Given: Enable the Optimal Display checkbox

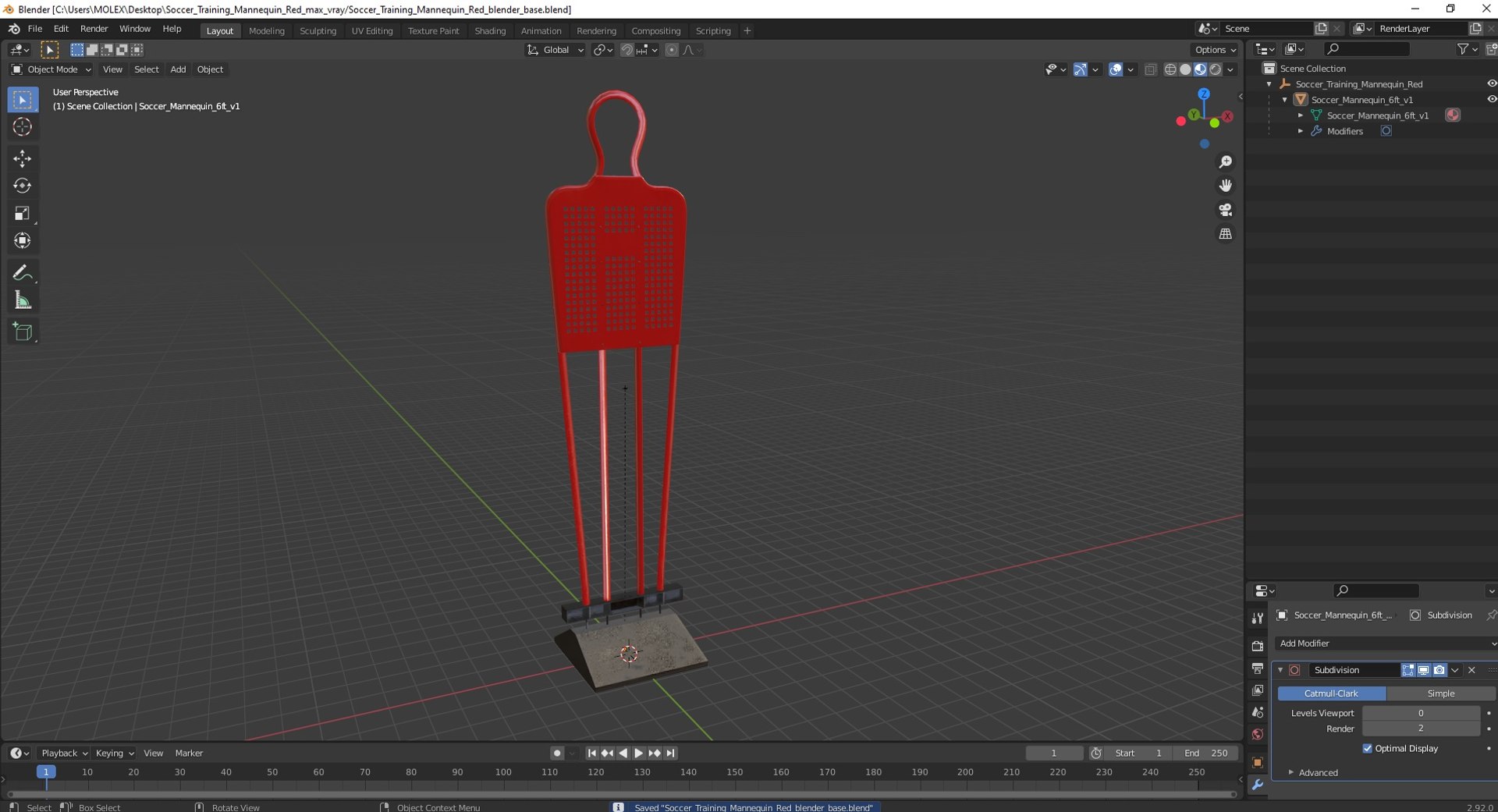Looking at the screenshot, I should click(x=1367, y=749).
